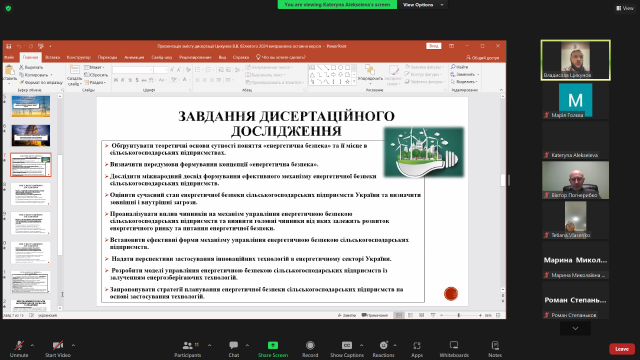Screen dimensions: 640x360
Task: Toggle text shadow S button
Action: [x=137, y=80]
